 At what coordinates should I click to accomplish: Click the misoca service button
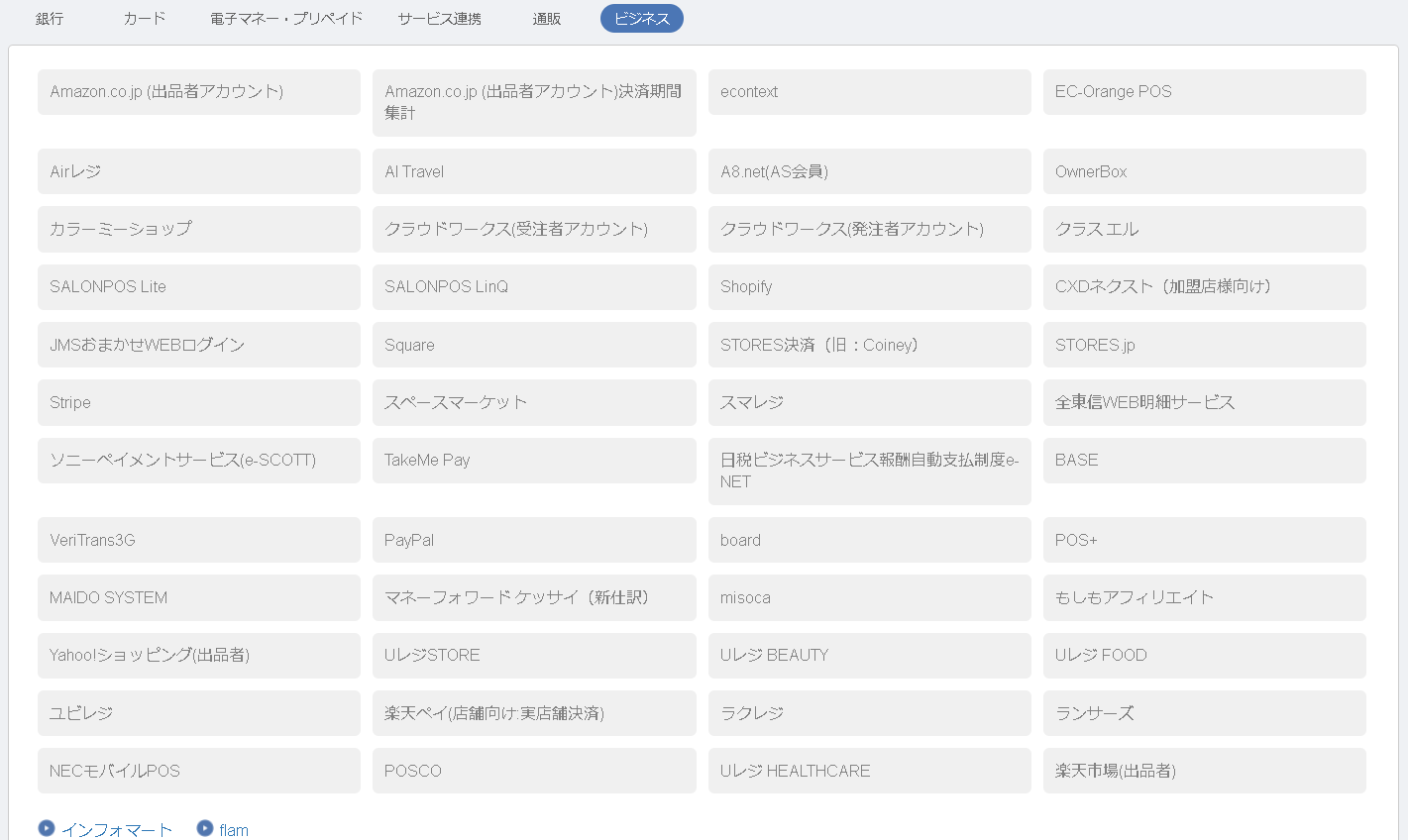pyautogui.click(x=869, y=597)
